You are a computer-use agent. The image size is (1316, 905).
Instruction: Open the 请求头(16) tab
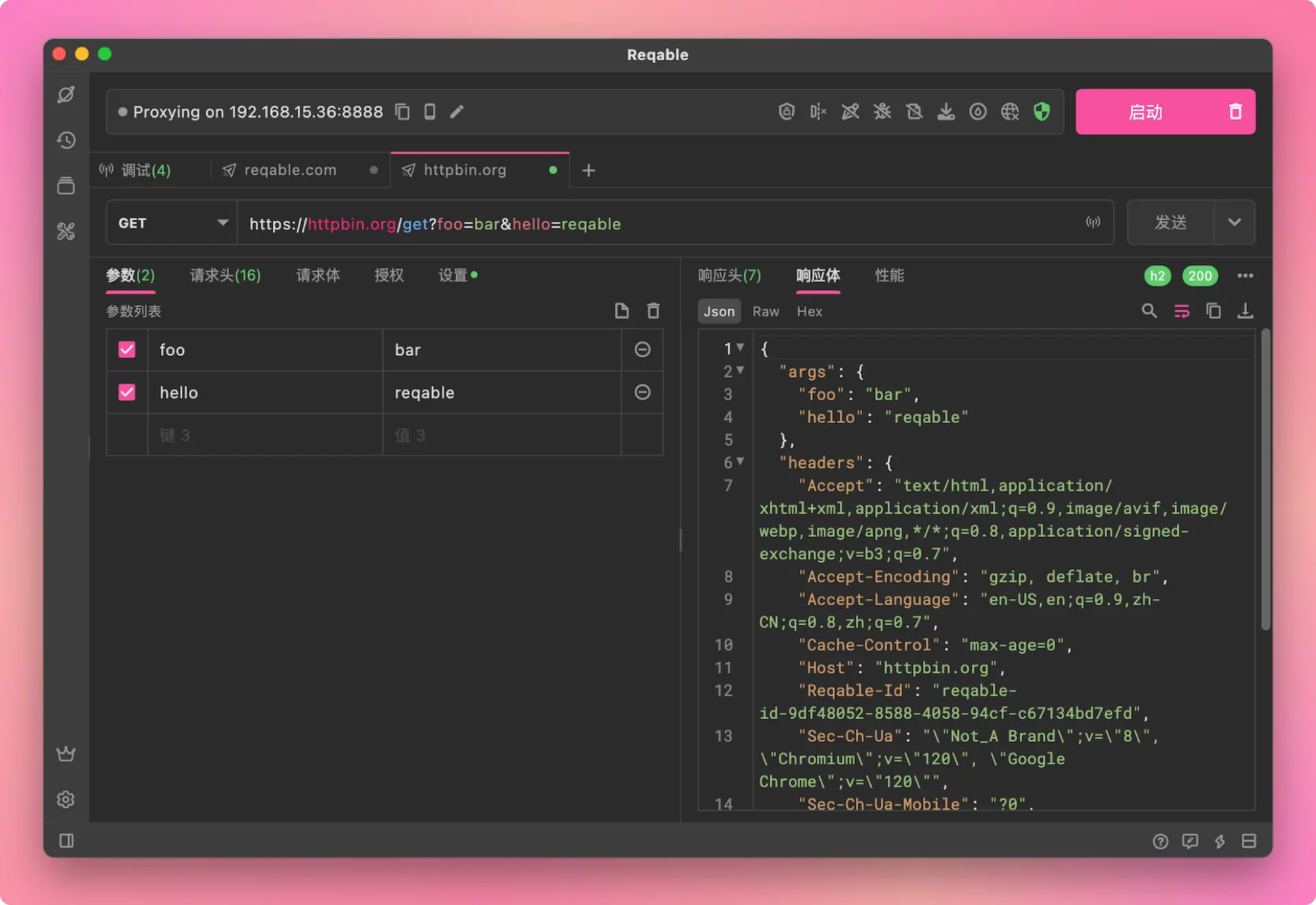(x=226, y=276)
